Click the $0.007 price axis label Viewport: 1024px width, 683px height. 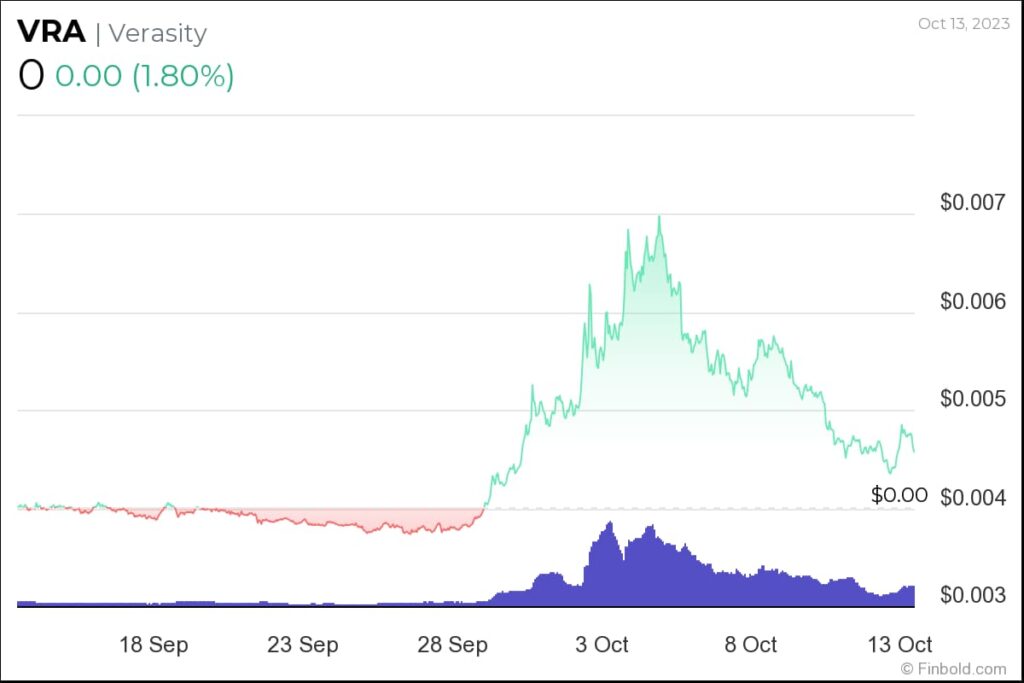coord(972,202)
